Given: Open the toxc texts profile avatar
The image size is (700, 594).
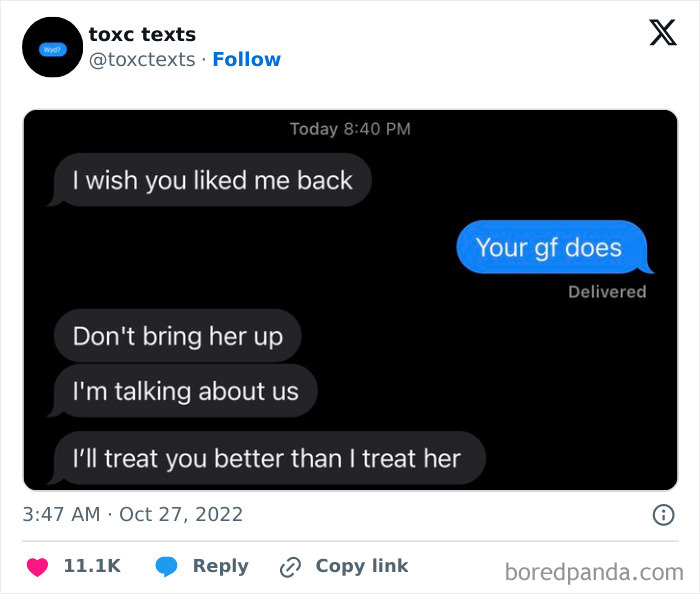Looking at the screenshot, I should 53,47.
